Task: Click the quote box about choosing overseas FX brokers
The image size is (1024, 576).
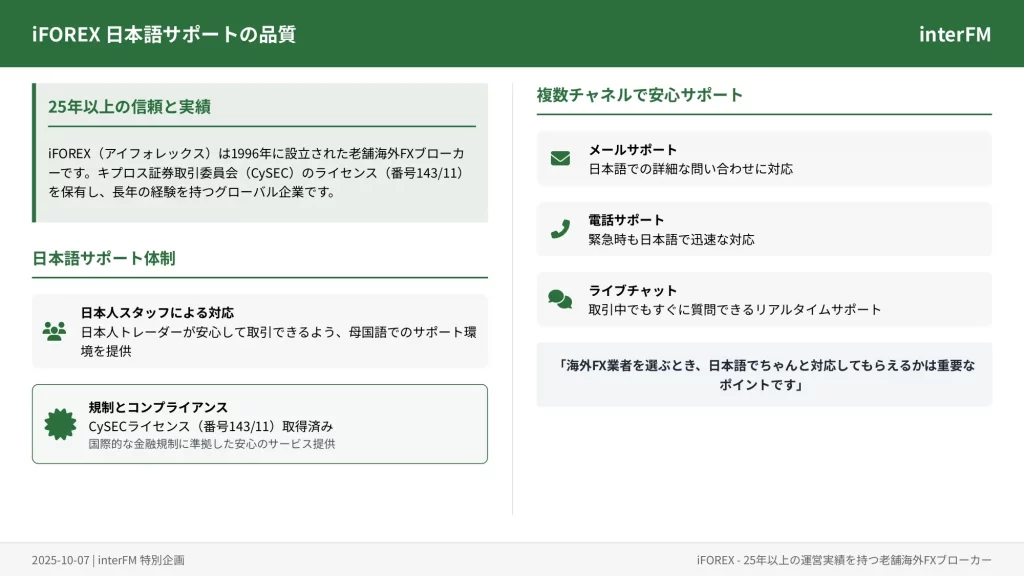Action: click(764, 375)
